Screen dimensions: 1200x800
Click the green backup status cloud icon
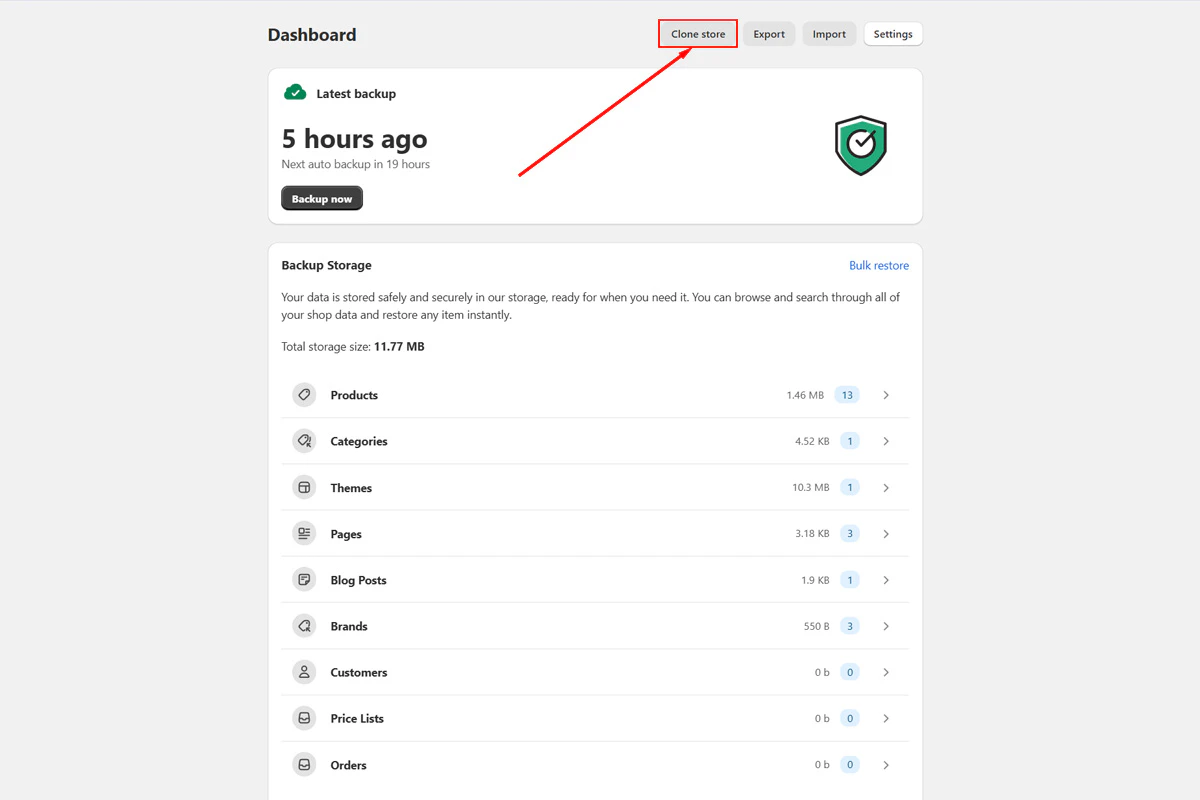[x=295, y=92]
